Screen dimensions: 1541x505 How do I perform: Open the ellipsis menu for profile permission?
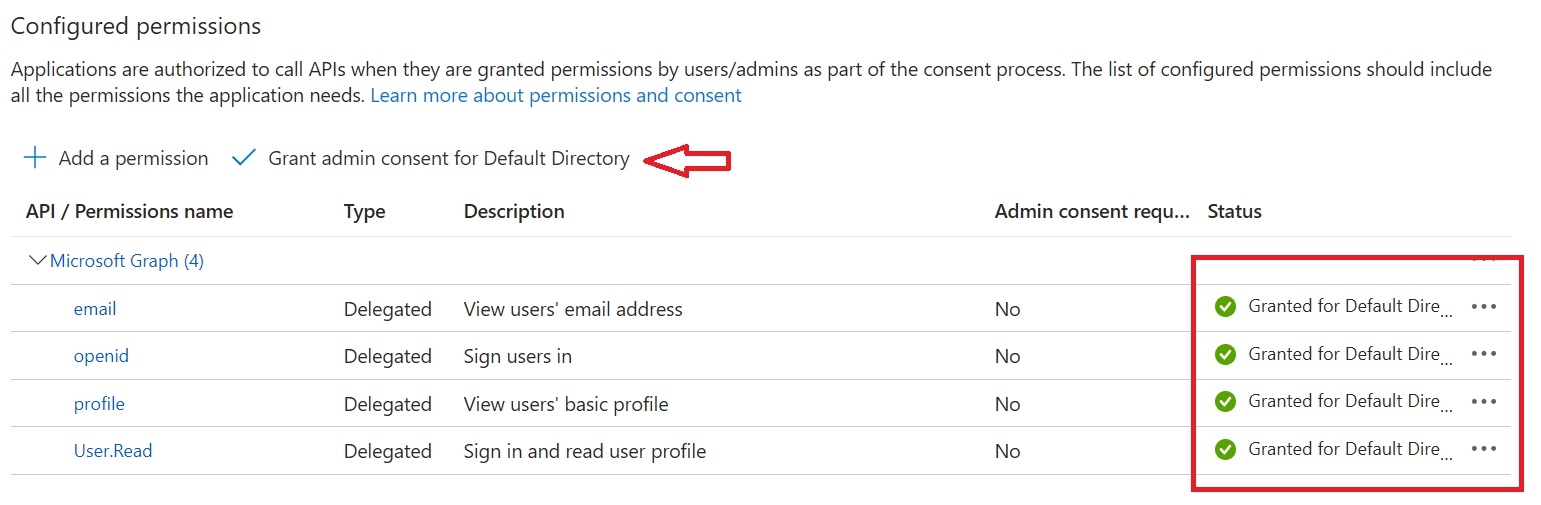[x=1484, y=402]
